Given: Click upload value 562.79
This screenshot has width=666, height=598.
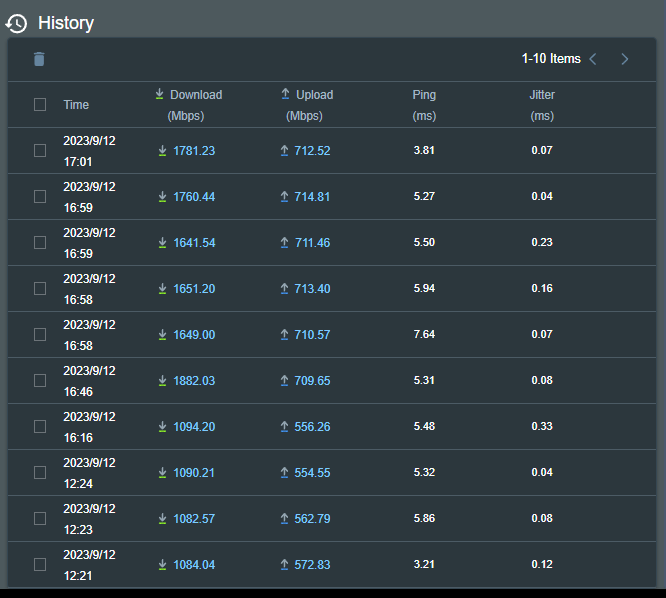Looking at the screenshot, I should pos(312,519).
